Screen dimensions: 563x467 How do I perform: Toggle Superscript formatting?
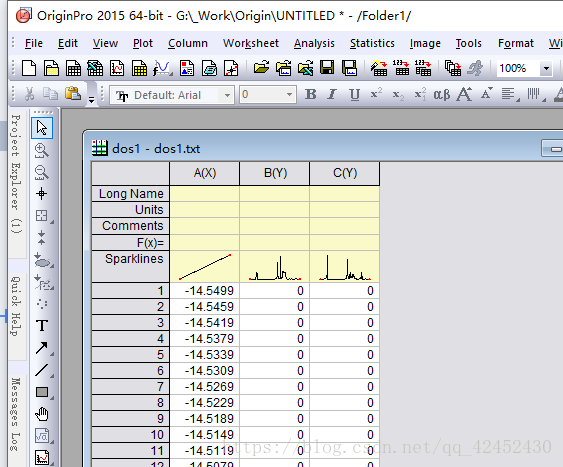click(376, 94)
